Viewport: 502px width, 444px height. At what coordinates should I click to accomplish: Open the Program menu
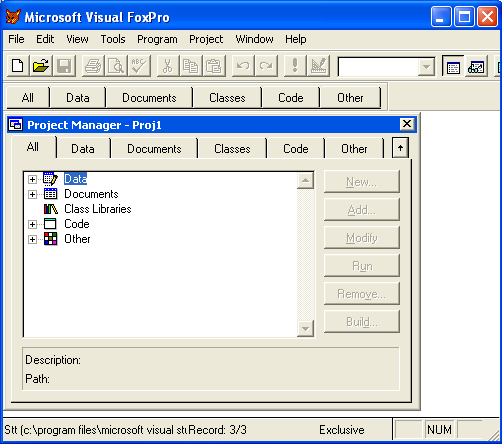(x=157, y=39)
